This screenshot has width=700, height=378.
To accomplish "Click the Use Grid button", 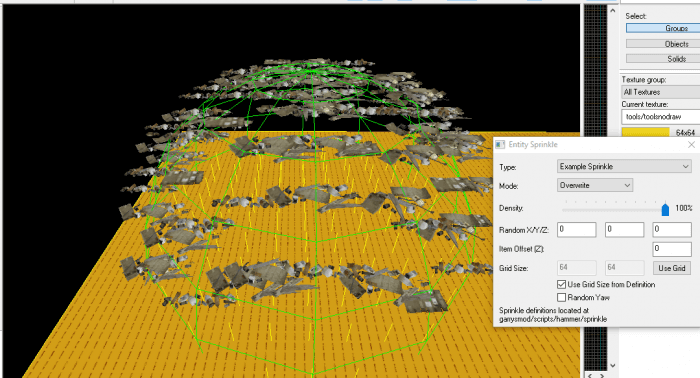I will [x=672, y=268].
